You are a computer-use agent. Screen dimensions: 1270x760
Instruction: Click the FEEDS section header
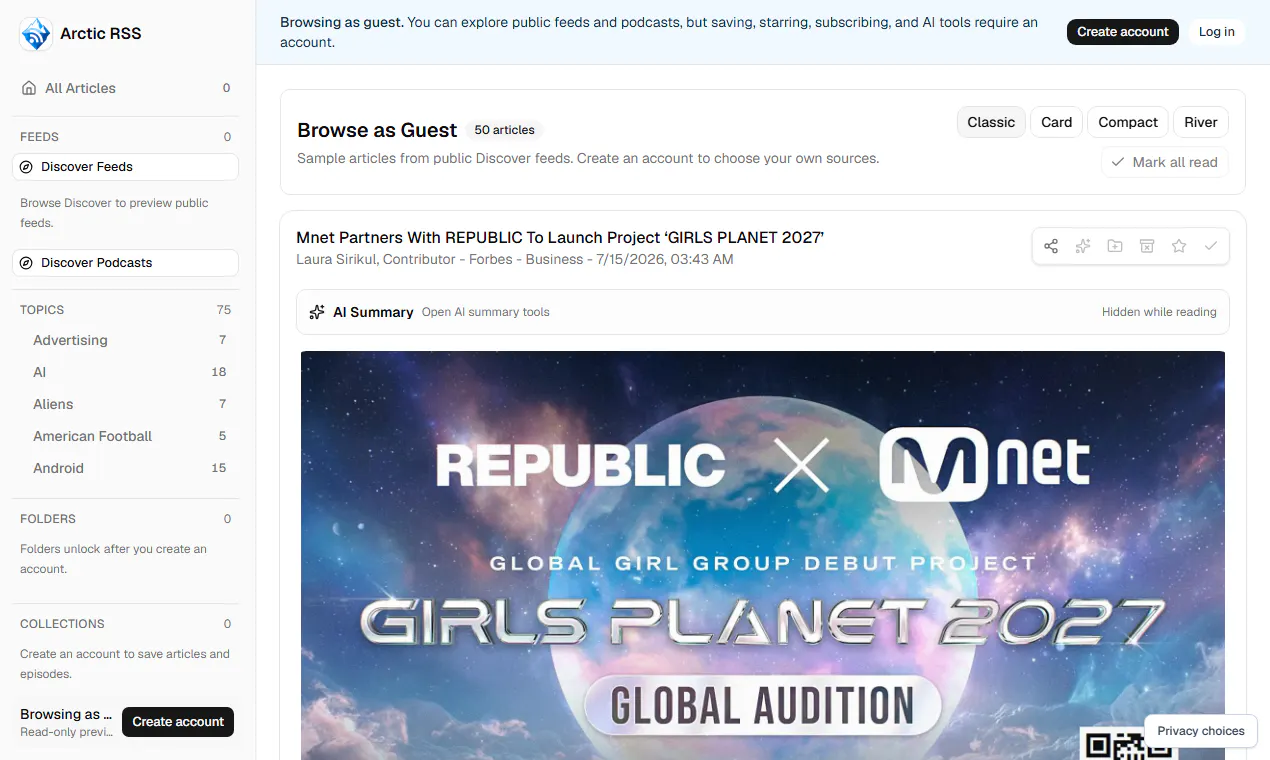(x=40, y=137)
